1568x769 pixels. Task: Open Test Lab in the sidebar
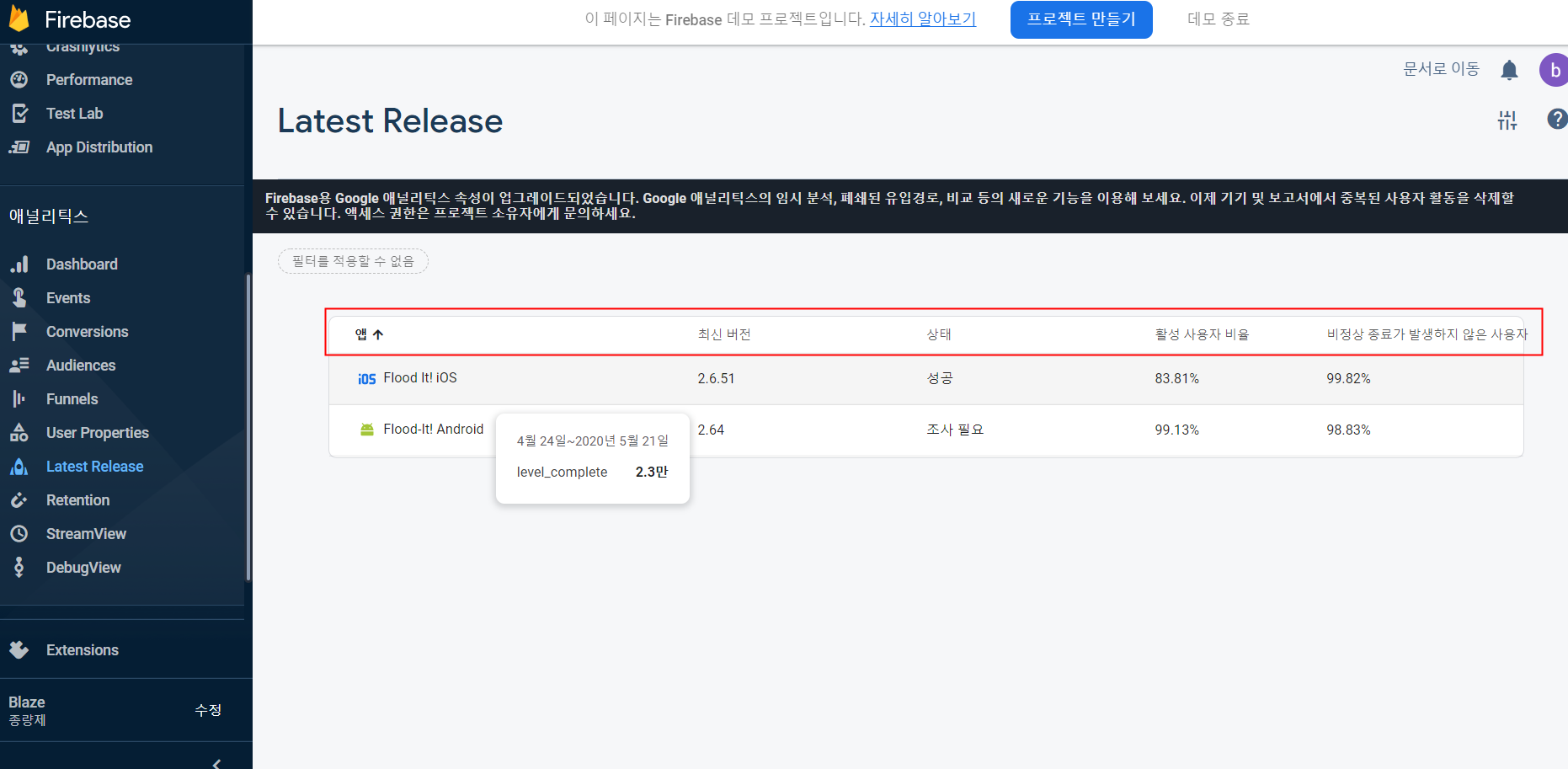point(75,114)
